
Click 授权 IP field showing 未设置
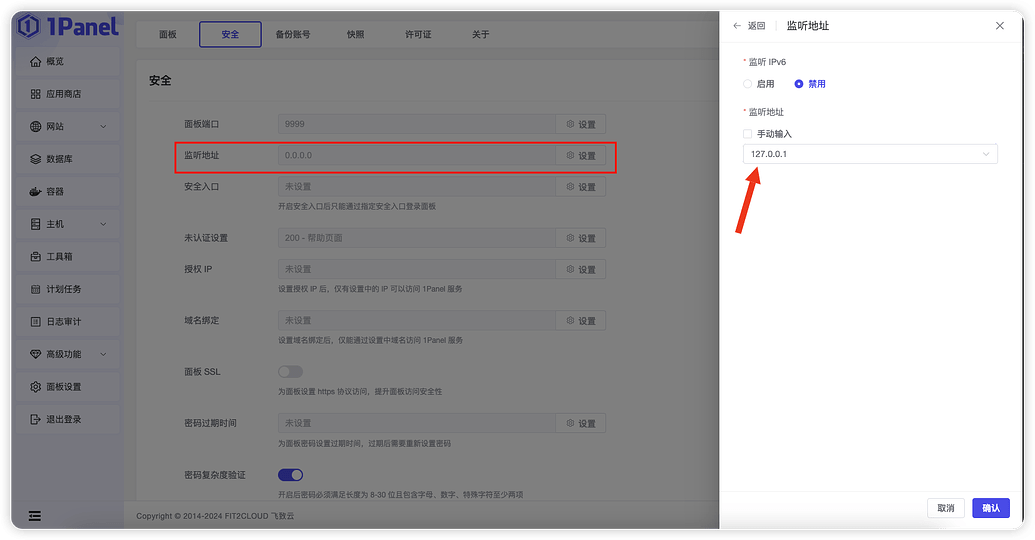417,269
